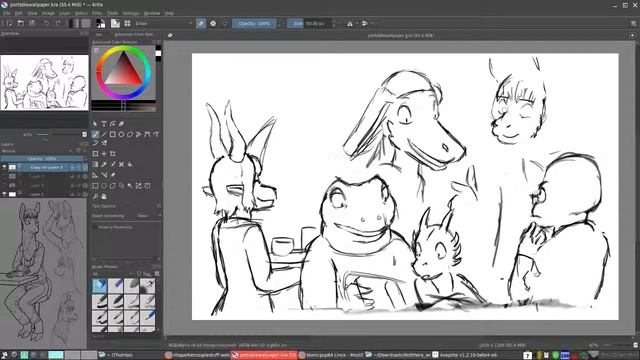Screen dimensions: 640x360
Task: Select the Text tool in toolbox
Action: click(x=104, y=124)
